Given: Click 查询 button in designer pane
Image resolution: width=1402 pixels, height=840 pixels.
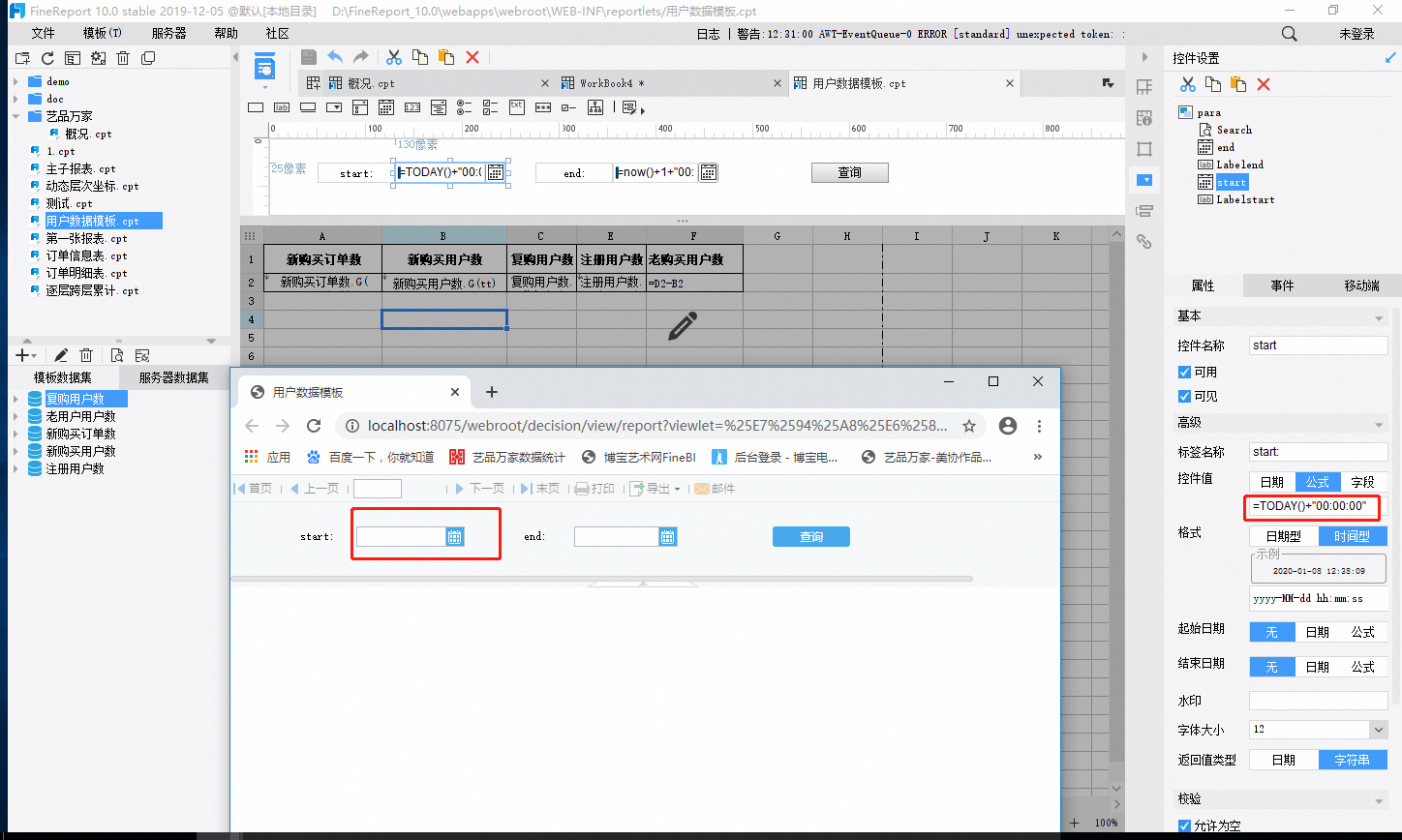Looking at the screenshot, I should pyautogui.click(x=849, y=172).
